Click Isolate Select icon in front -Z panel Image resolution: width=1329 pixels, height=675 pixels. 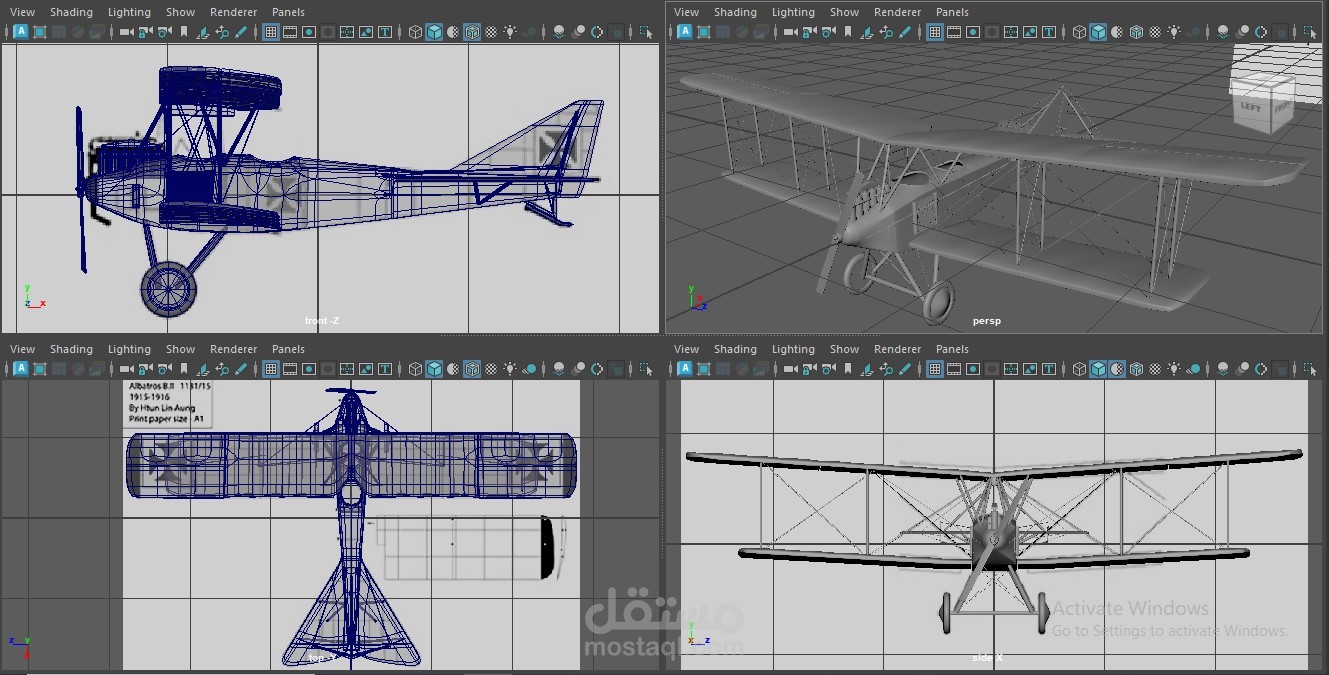(x=646, y=32)
